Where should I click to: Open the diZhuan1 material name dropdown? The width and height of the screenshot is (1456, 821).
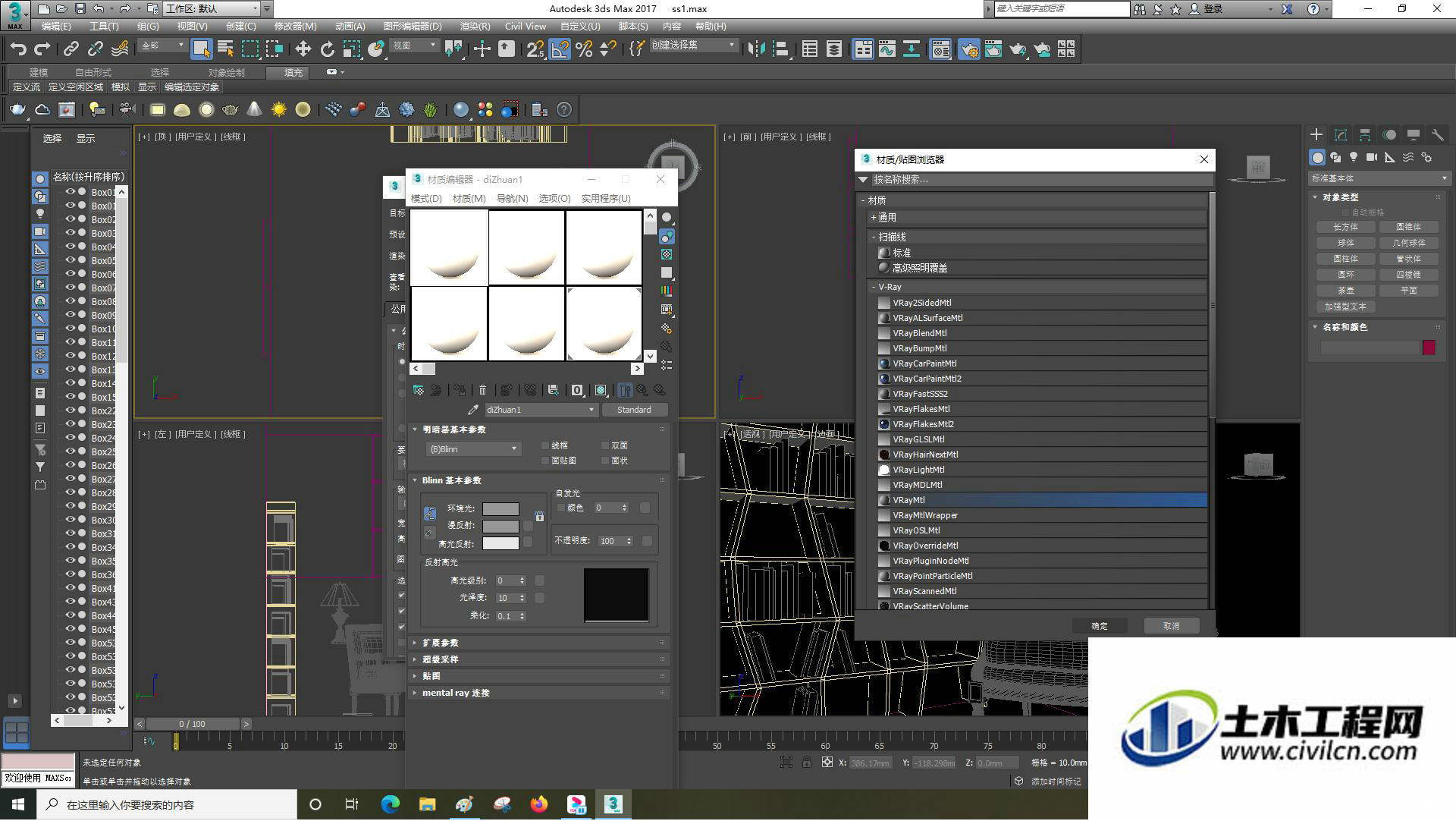pyautogui.click(x=540, y=410)
